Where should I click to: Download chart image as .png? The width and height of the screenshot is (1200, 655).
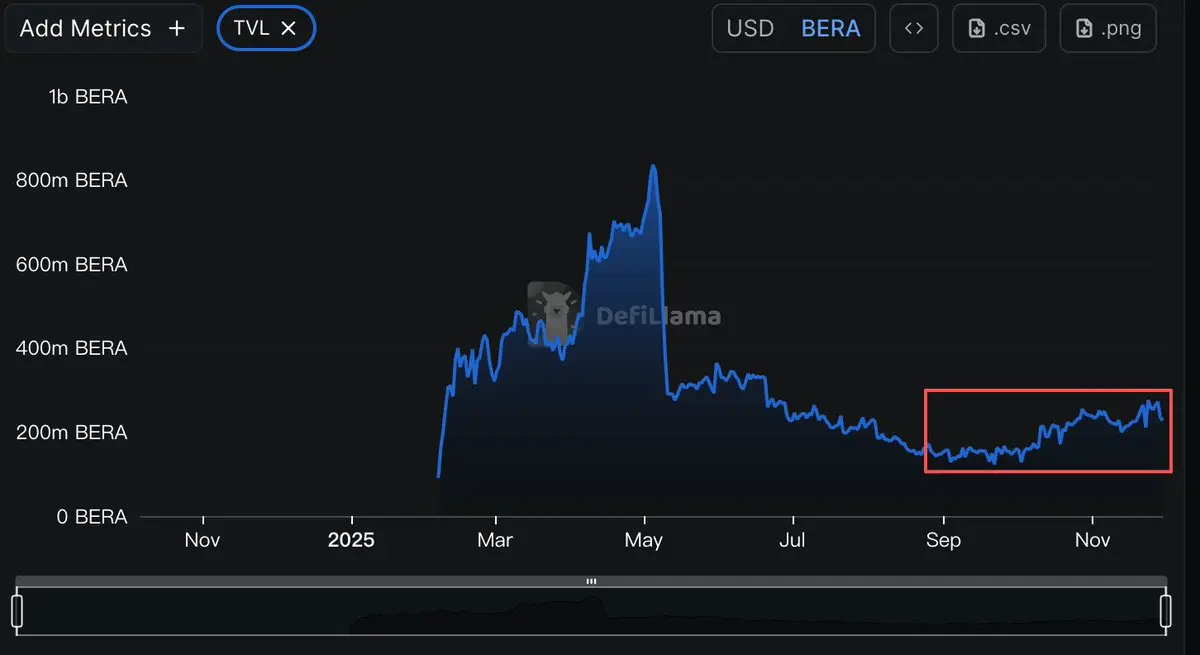1108,28
